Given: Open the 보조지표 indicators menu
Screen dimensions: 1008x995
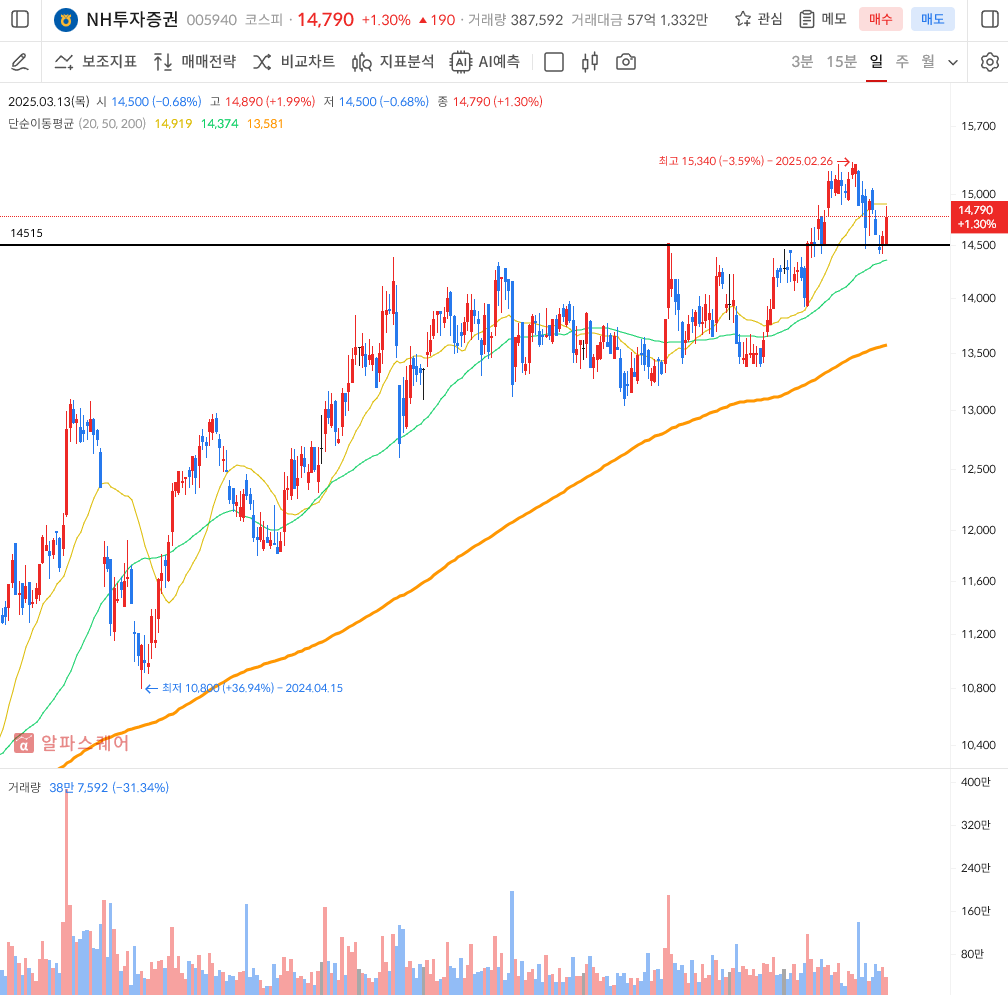Looking at the screenshot, I should [96, 62].
